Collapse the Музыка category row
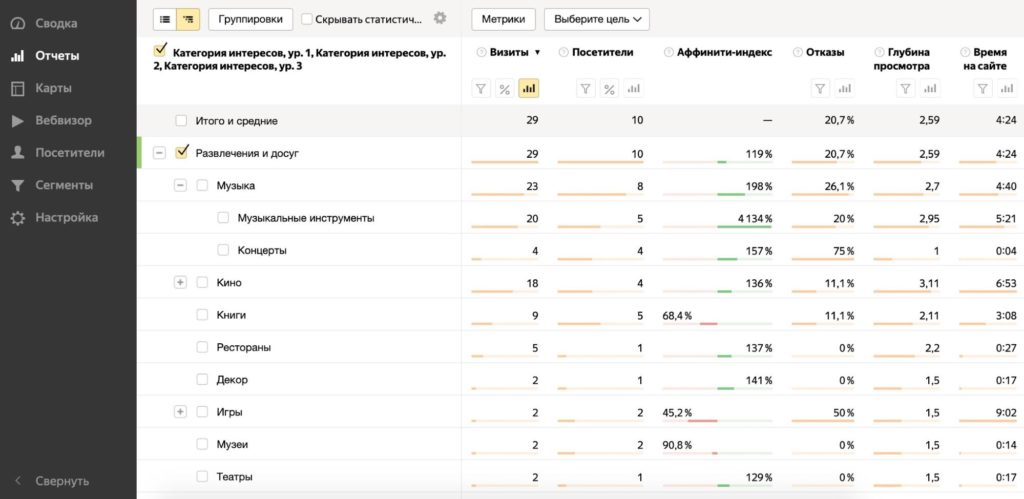Screen dimensions: 1024x499 181,186
